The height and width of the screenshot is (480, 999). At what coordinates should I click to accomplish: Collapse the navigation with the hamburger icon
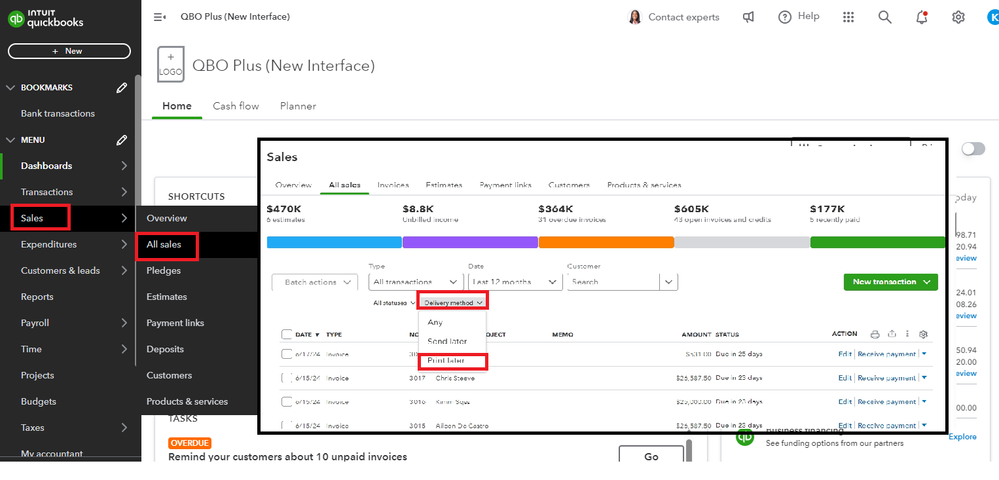click(159, 17)
